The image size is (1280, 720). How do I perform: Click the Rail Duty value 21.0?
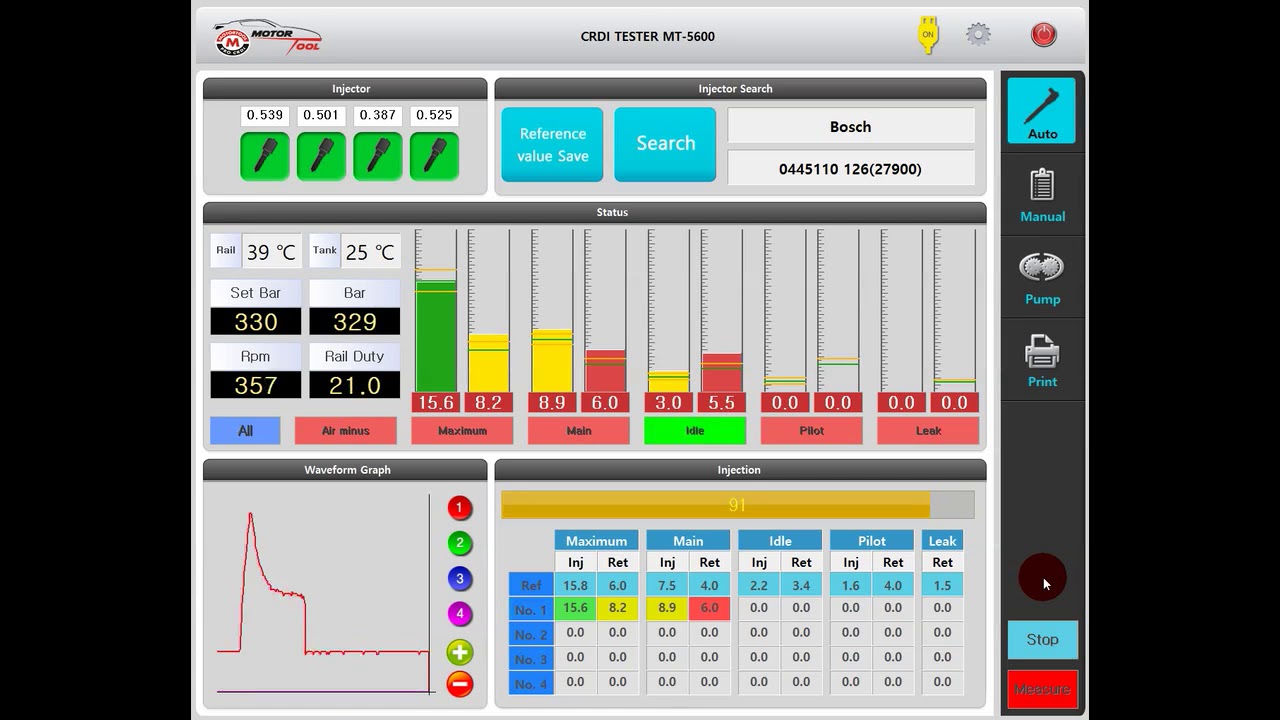(354, 385)
